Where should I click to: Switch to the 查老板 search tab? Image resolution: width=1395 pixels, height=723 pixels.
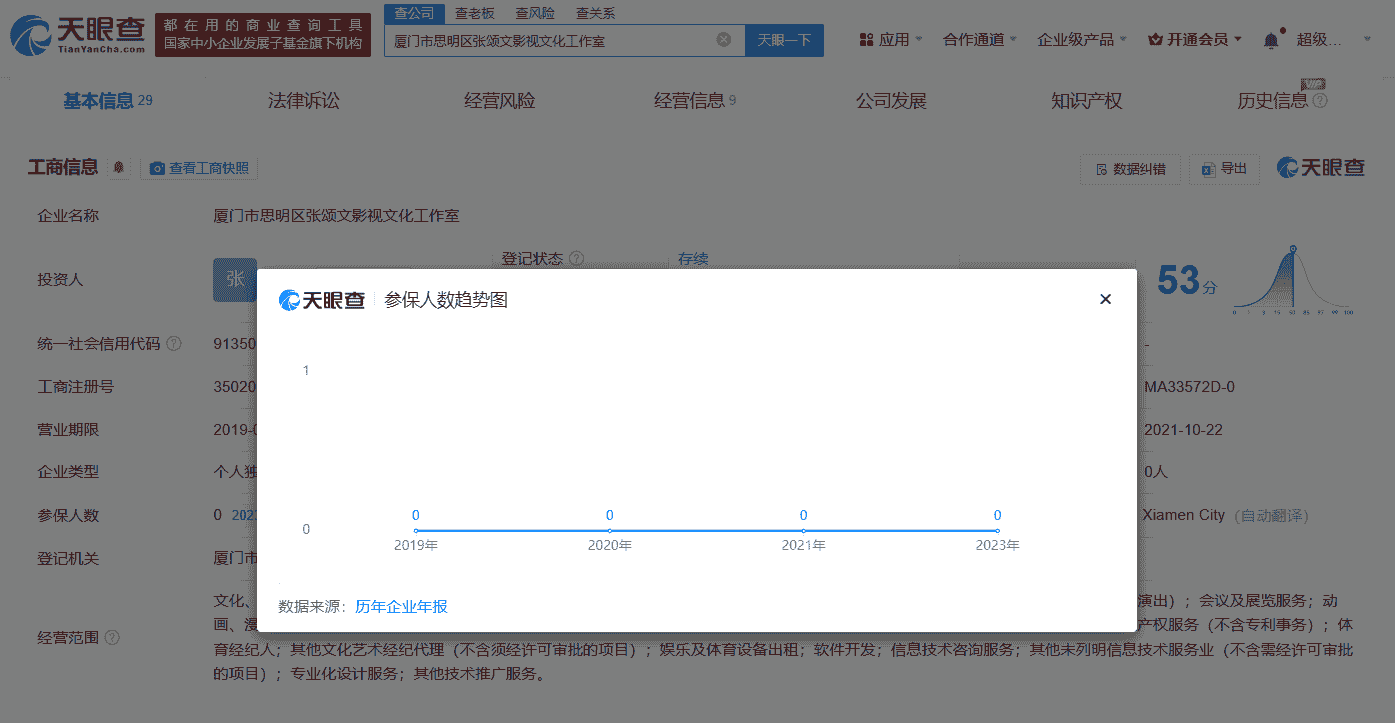475,13
